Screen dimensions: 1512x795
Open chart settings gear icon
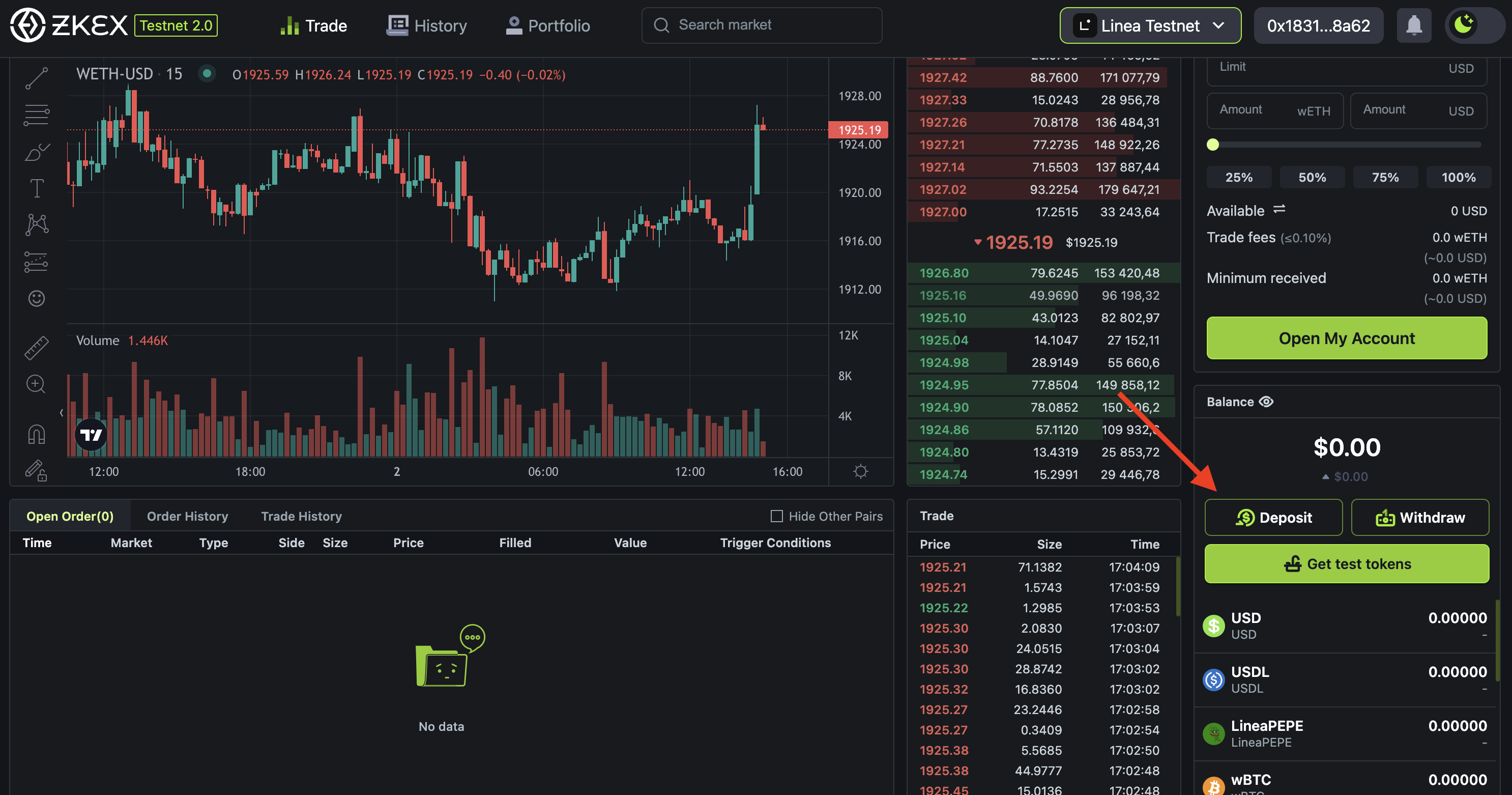860,471
